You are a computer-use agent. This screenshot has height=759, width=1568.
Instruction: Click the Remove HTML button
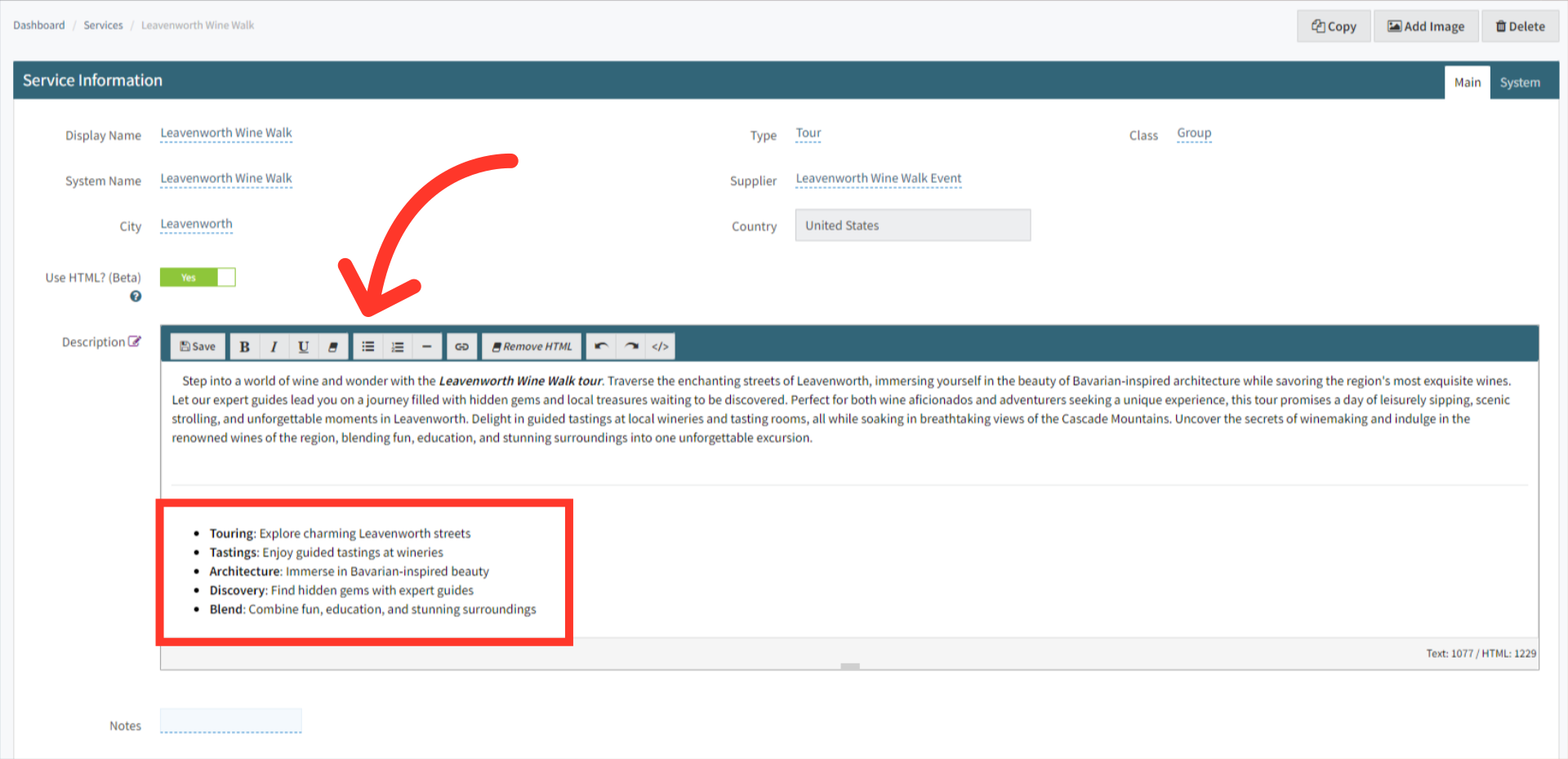tap(532, 346)
